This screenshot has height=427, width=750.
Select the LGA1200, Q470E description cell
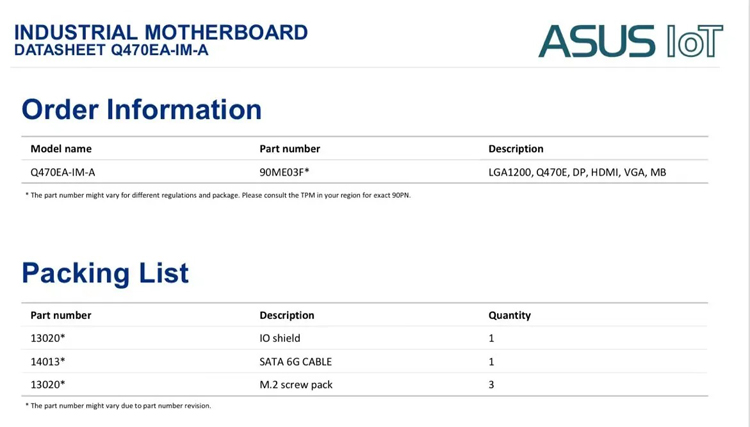577,172
